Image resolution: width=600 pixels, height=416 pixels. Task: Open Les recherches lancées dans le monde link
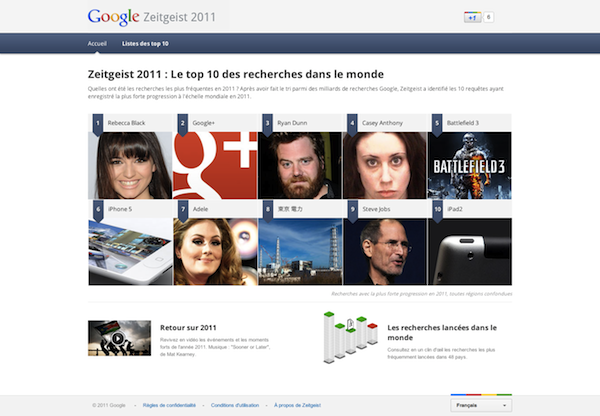click(x=442, y=333)
